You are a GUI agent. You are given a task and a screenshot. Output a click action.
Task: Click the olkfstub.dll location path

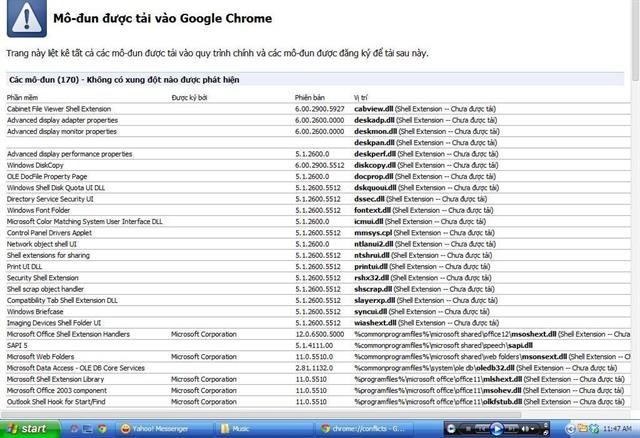489,402
